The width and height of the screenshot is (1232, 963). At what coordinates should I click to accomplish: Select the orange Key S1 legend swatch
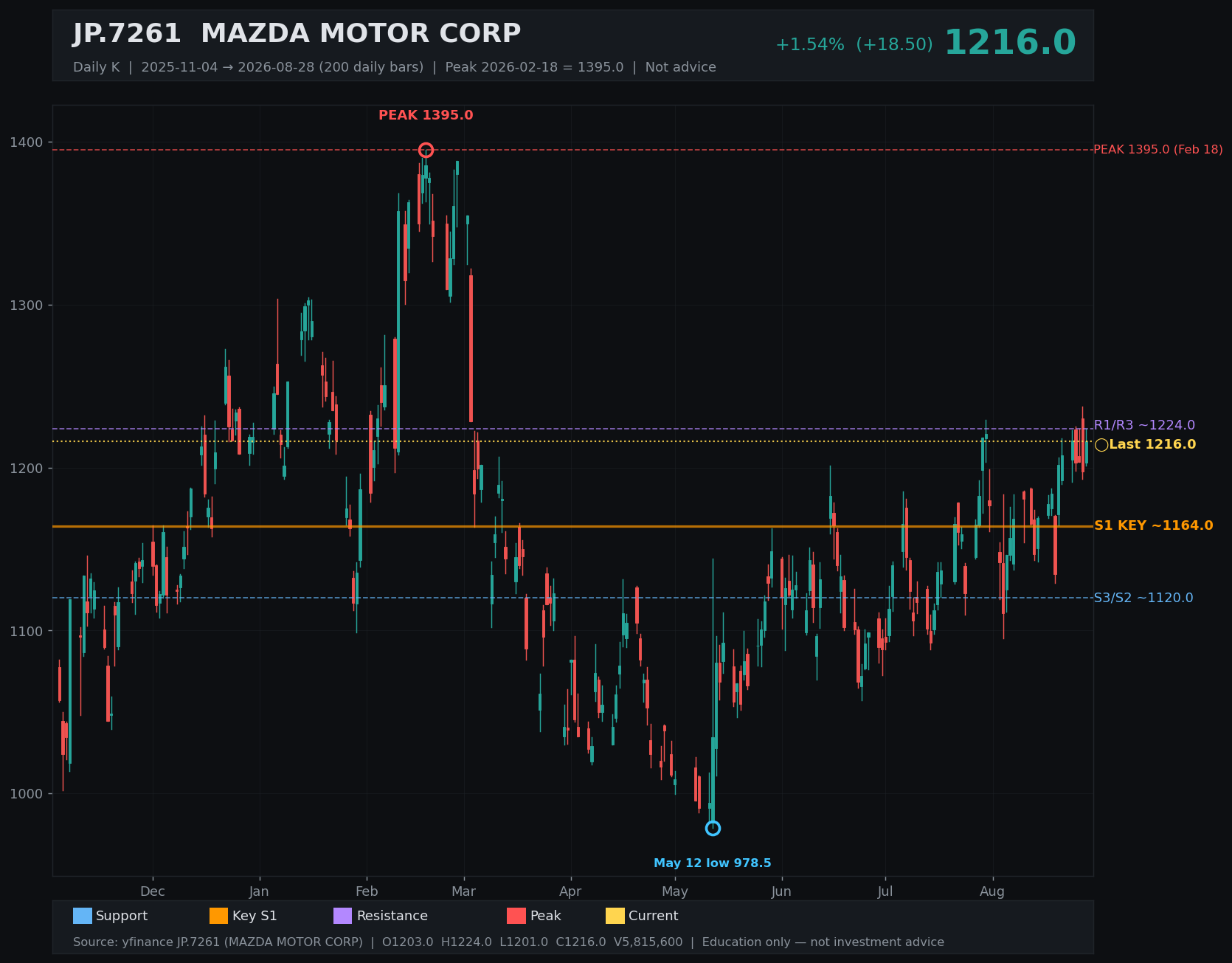click(219, 916)
